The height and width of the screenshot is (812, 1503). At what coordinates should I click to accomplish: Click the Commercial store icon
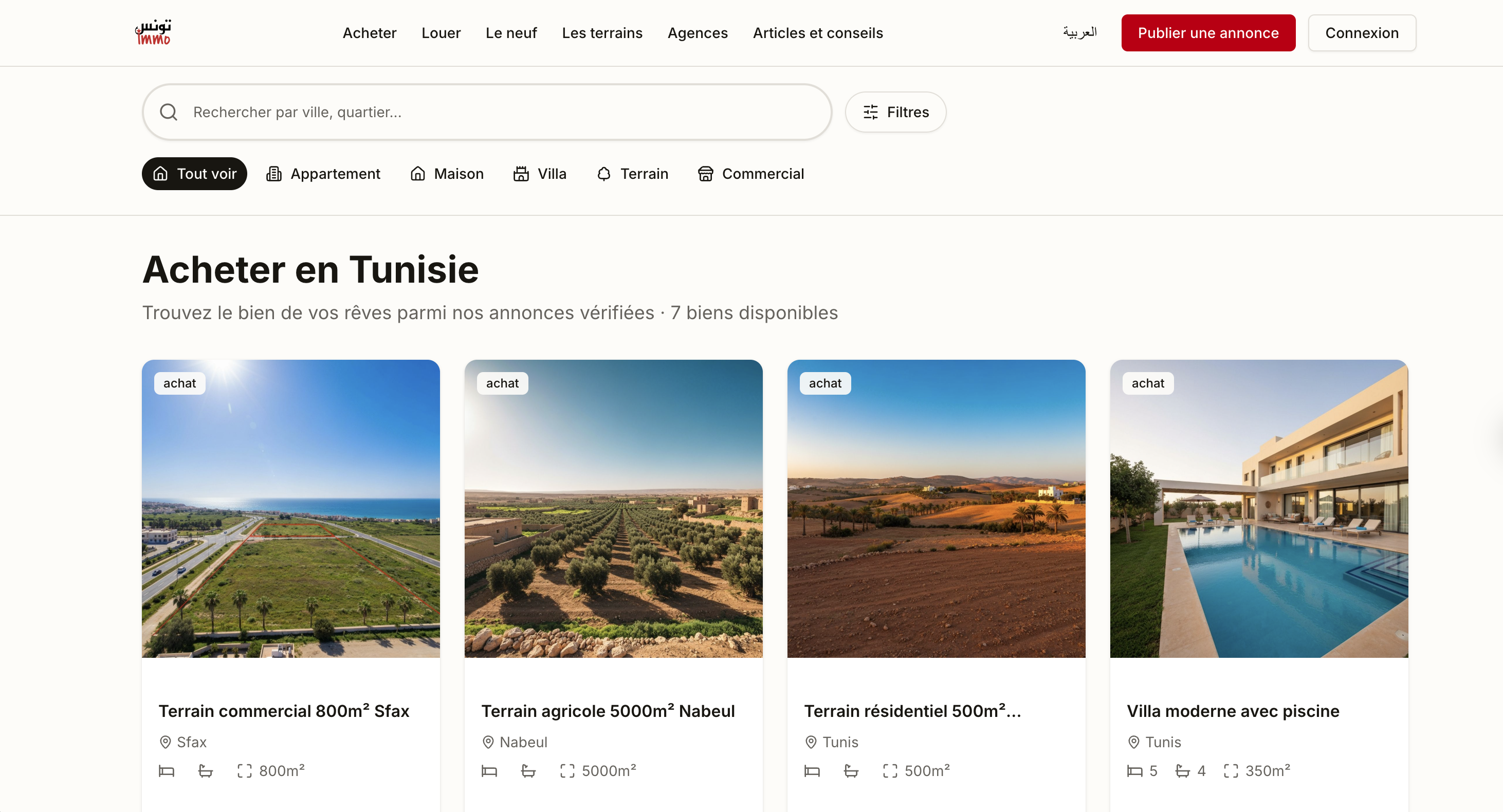tap(705, 174)
